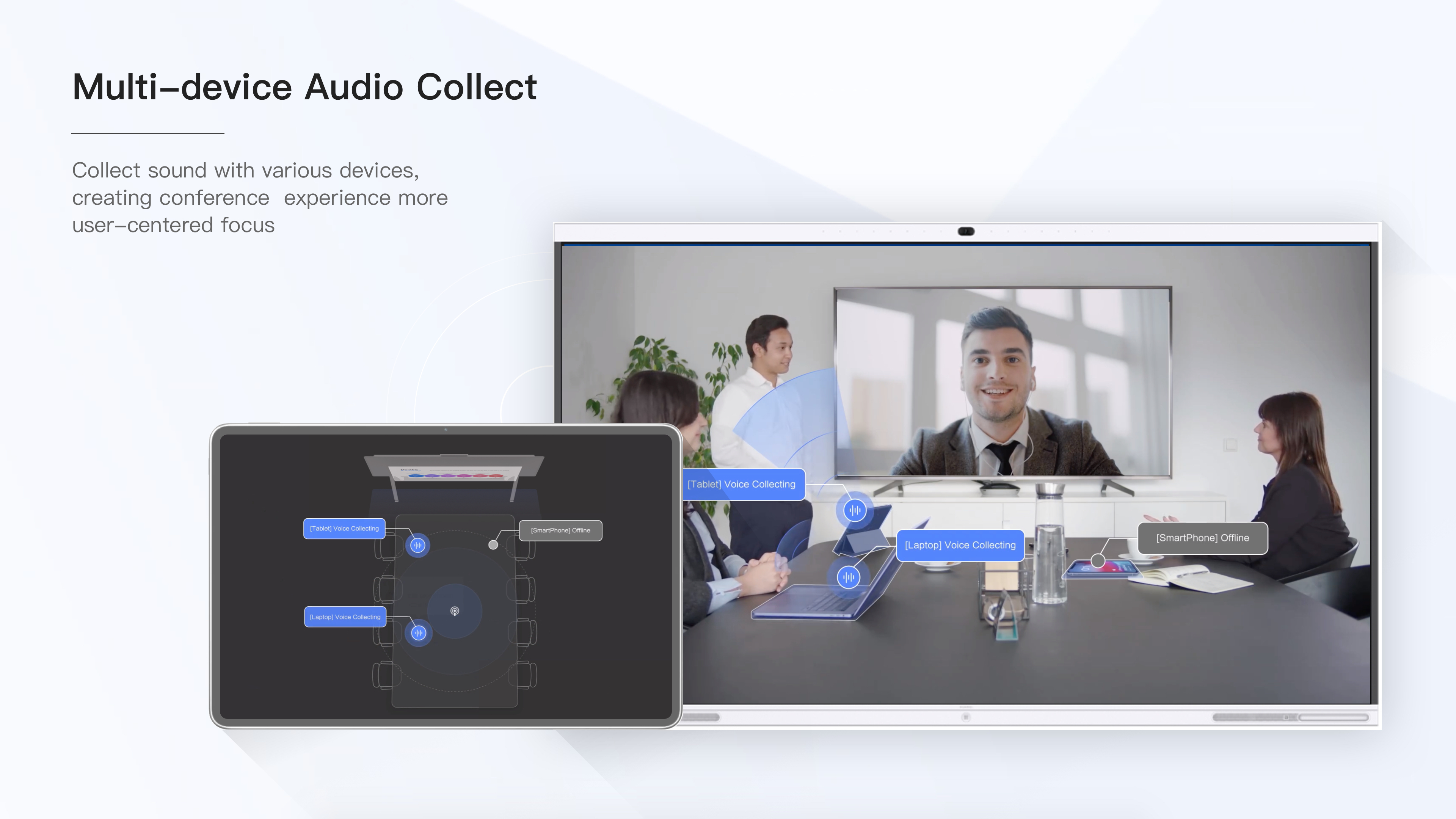Image resolution: width=1456 pixels, height=819 pixels.
Task: Toggle the [SmartPhone] Offline status on the tablet map
Action: 560,530
